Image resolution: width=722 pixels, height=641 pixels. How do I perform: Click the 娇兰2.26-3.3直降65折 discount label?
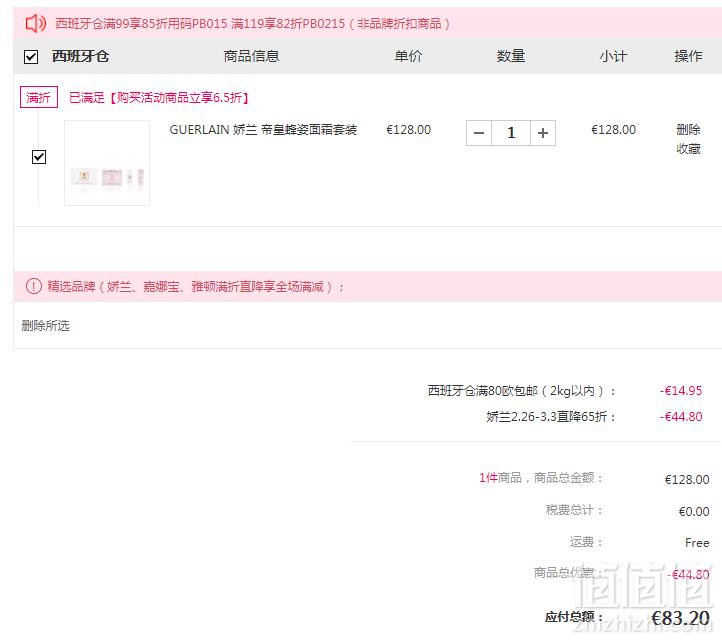click(x=551, y=417)
